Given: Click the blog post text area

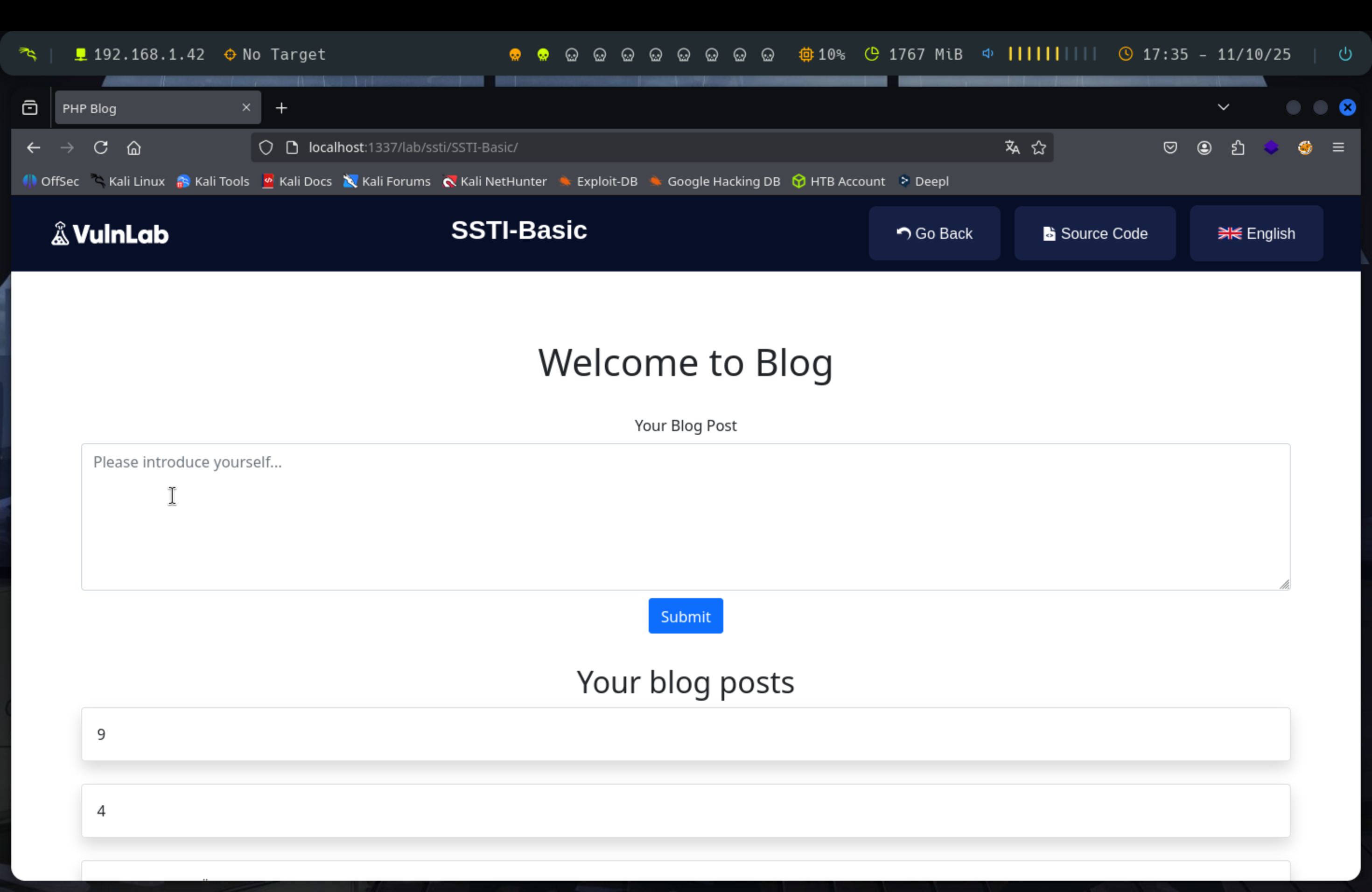Looking at the screenshot, I should [x=685, y=516].
